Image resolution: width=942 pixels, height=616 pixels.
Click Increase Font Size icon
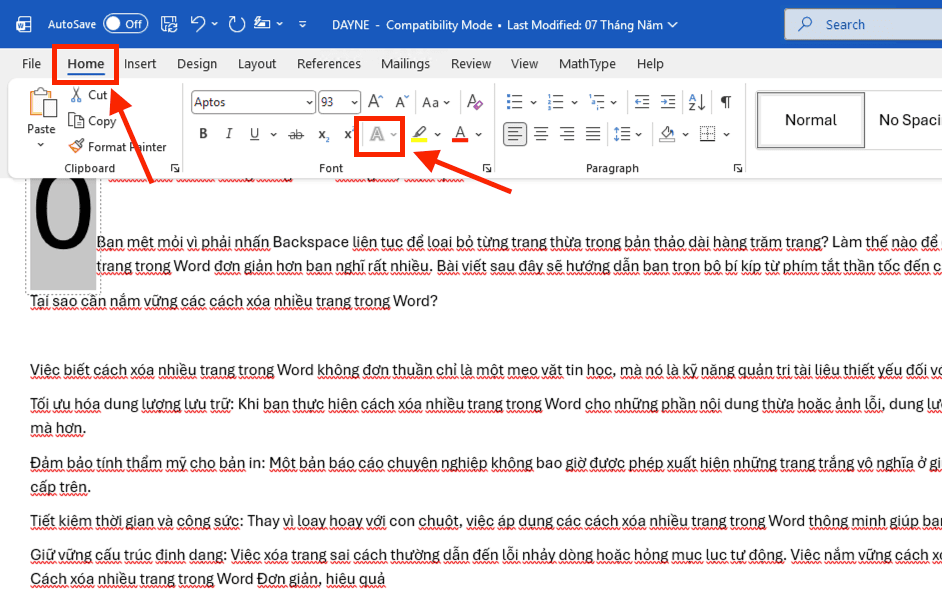point(375,102)
